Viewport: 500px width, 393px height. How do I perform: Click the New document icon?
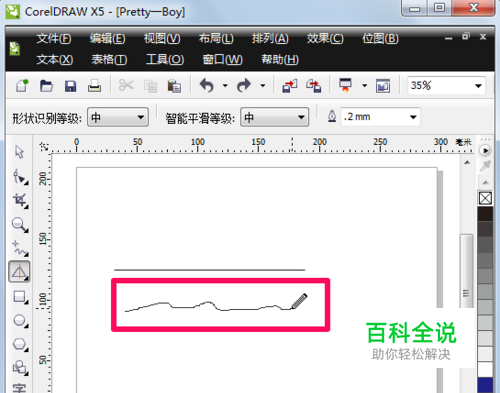22,86
